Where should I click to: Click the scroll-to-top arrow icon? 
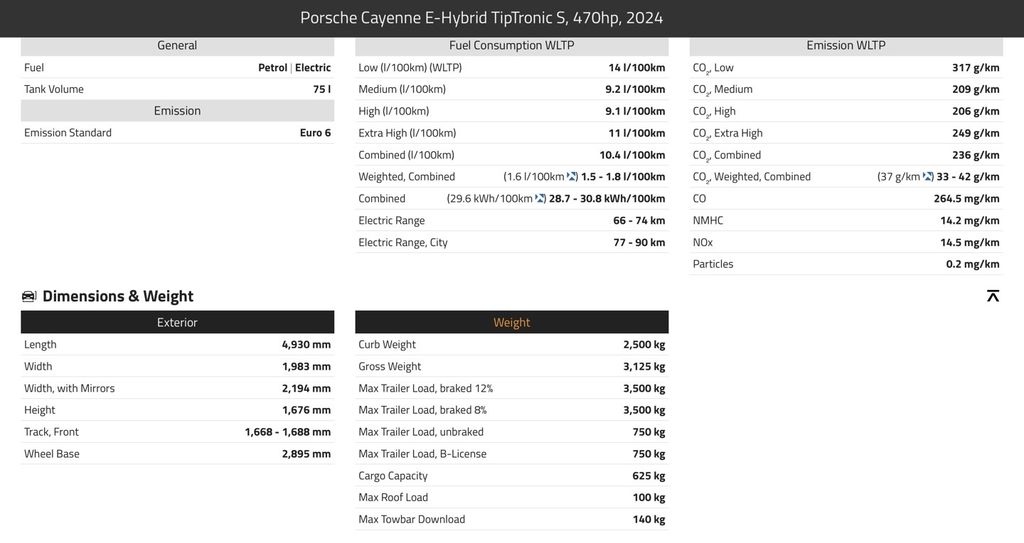[x=993, y=296]
